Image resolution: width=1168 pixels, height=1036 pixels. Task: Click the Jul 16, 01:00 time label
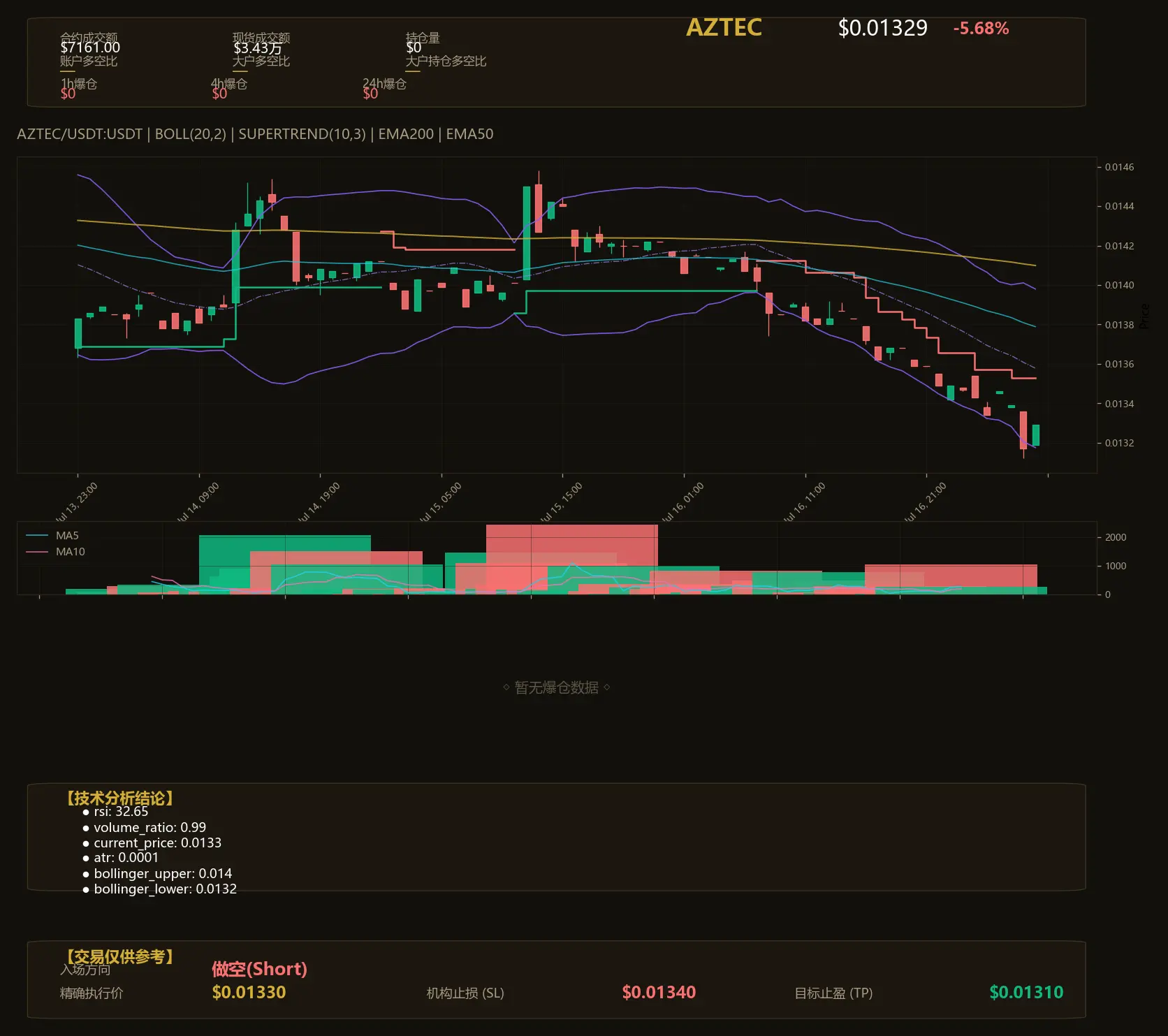[x=682, y=502]
